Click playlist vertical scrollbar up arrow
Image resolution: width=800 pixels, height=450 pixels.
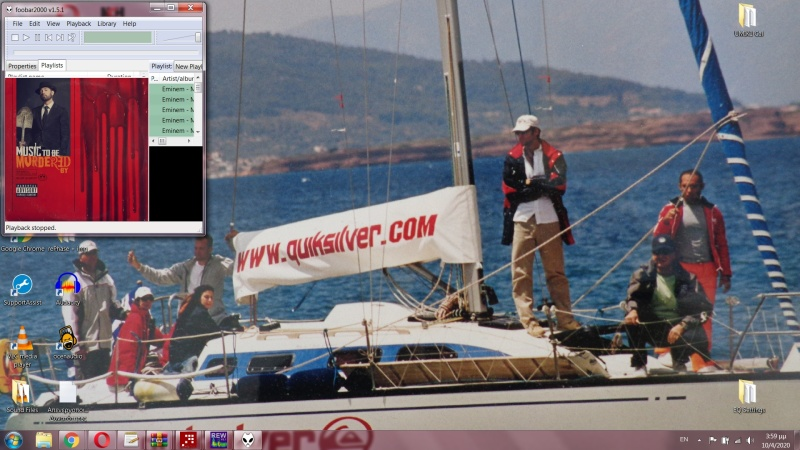(x=198, y=78)
